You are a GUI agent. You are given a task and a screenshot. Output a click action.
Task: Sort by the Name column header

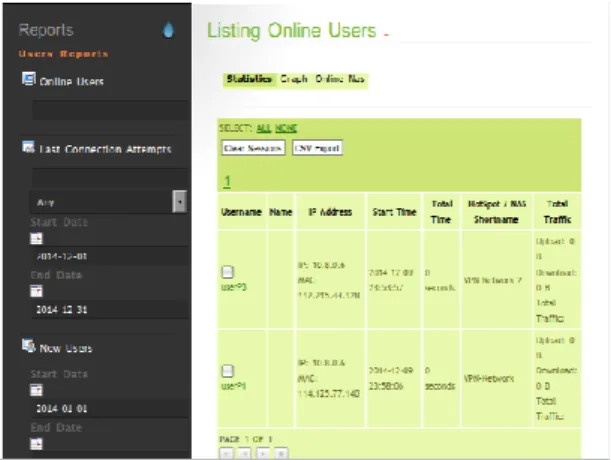pyautogui.click(x=281, y=212)
